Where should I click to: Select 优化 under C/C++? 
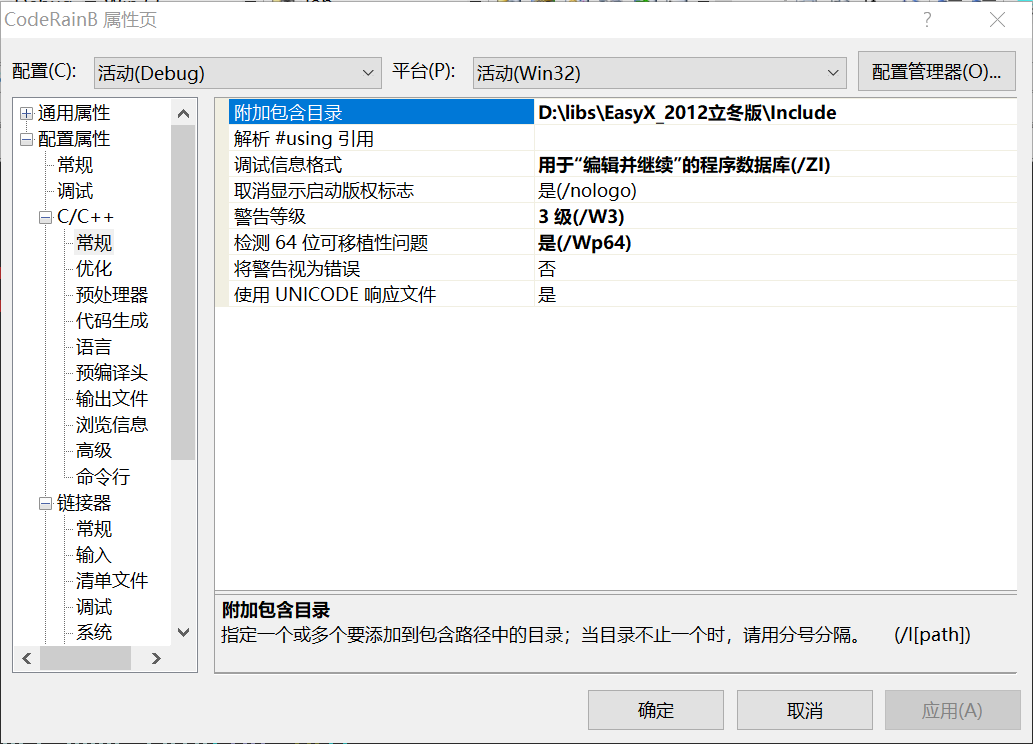pos(94,269)
